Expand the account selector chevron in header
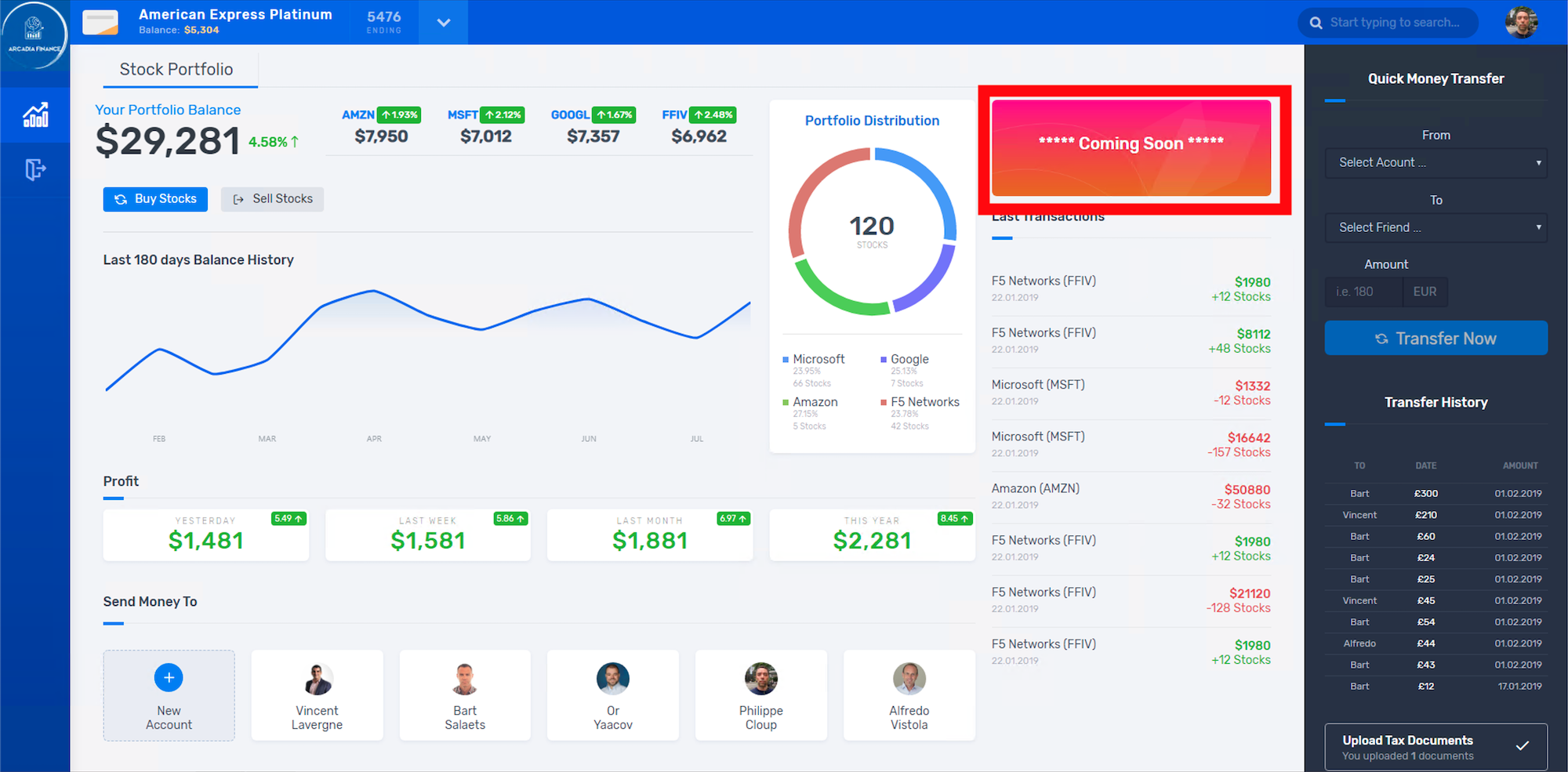 pos(444,23)
